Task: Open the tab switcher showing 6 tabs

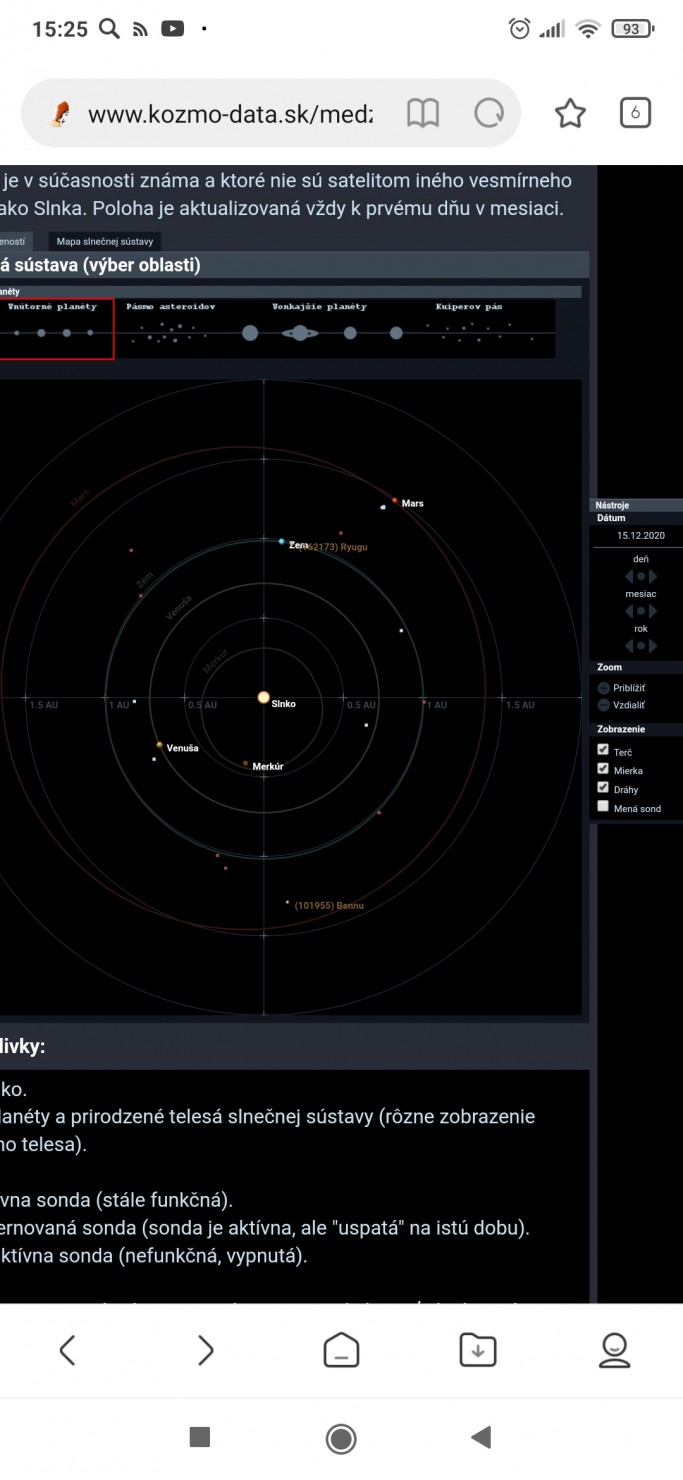Action: [635, 113]
